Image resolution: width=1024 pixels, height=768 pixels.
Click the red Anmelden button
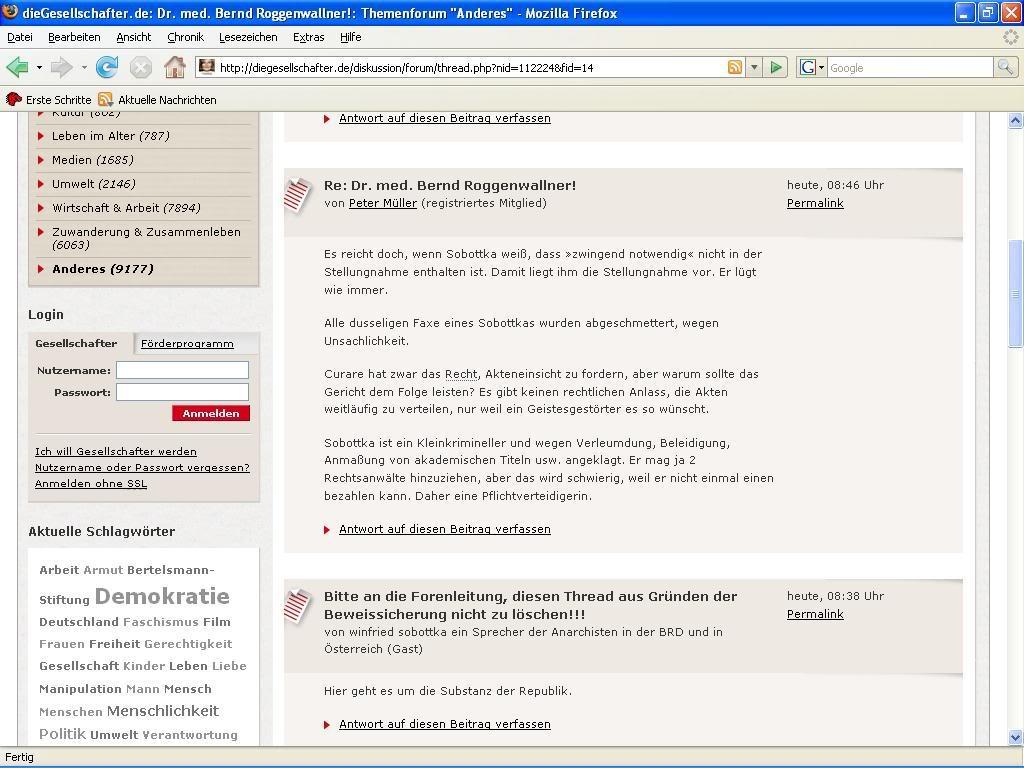[210, 413]
